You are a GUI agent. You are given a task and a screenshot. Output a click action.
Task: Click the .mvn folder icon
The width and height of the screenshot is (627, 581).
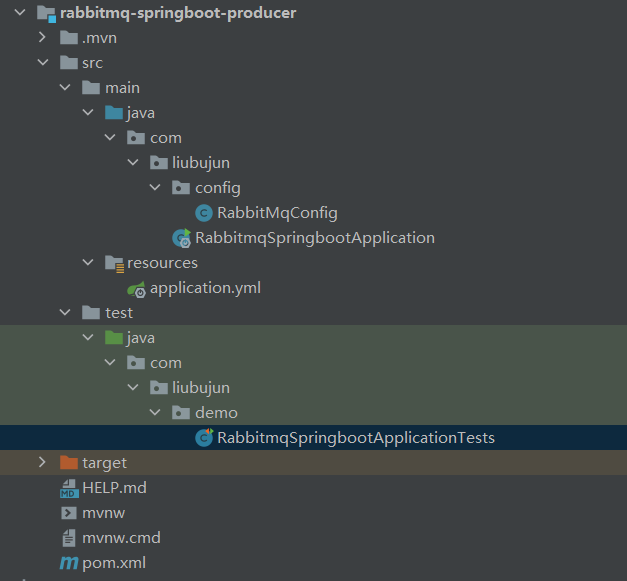click(x=69, y=38)
